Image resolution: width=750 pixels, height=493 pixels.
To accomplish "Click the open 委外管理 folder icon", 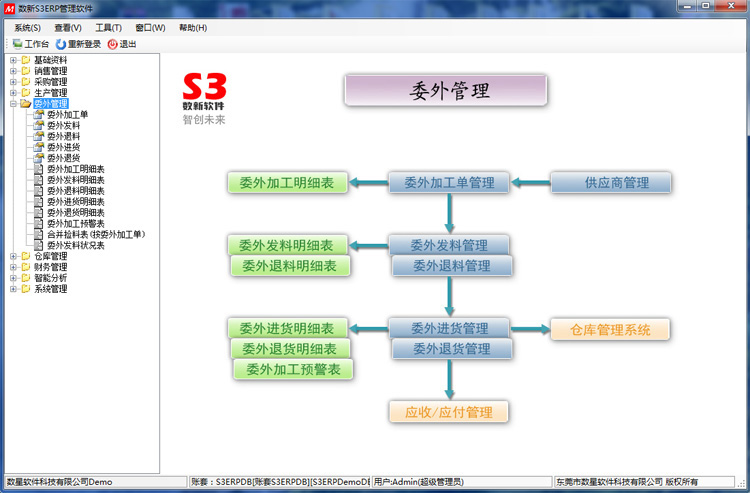I will coord(26,104).
